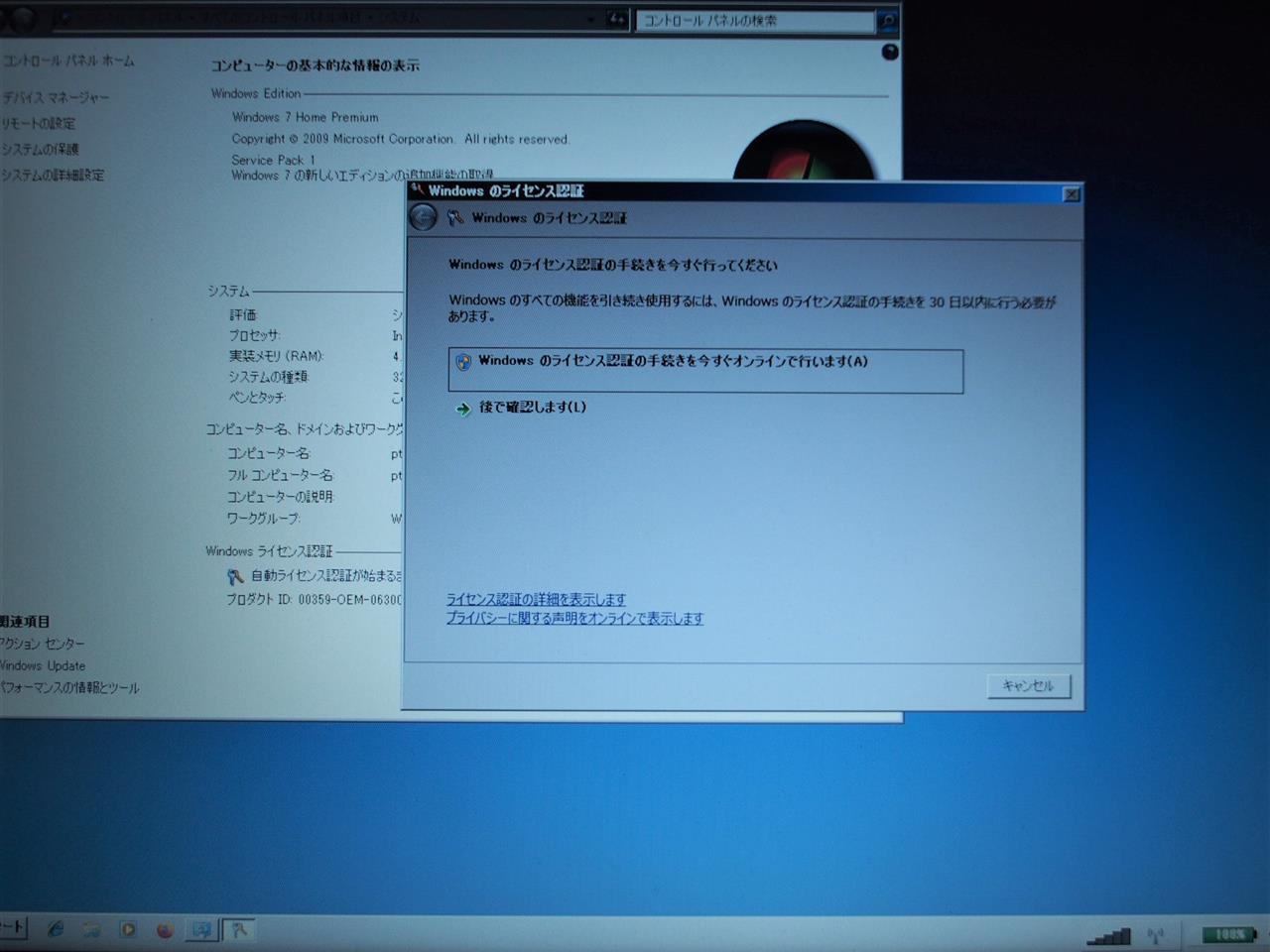Click the 評価 label in the System section
Viewport: 1270px width, 952px height.
pos(243,314)
